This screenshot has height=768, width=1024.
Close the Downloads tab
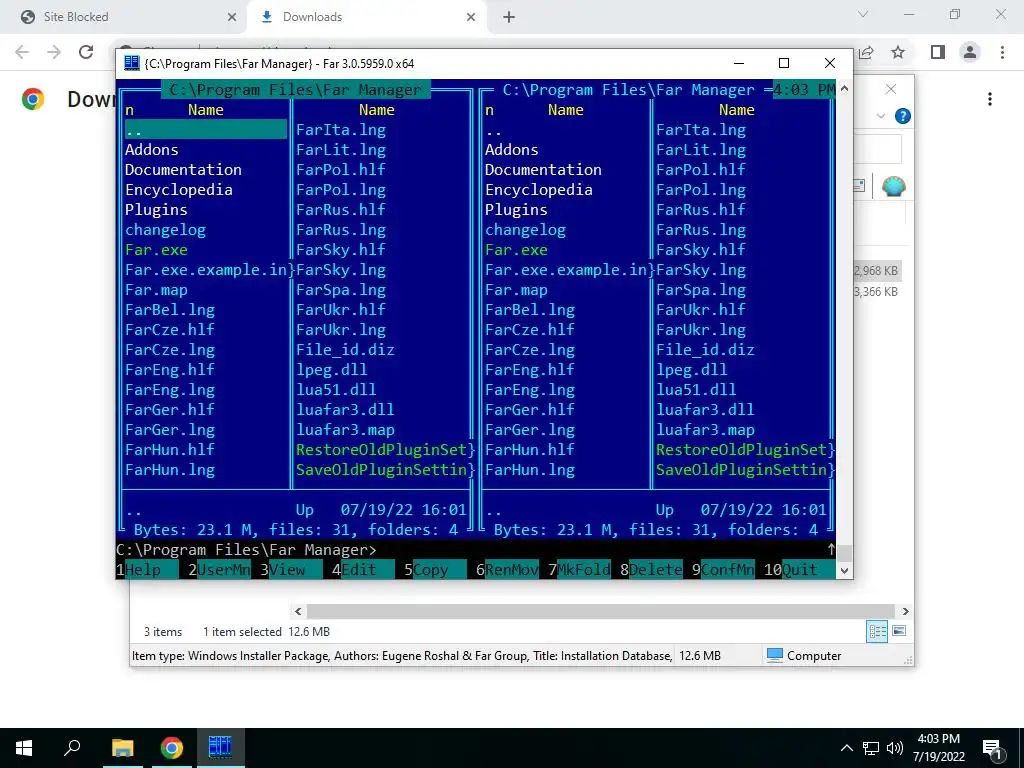pos(471,18)
